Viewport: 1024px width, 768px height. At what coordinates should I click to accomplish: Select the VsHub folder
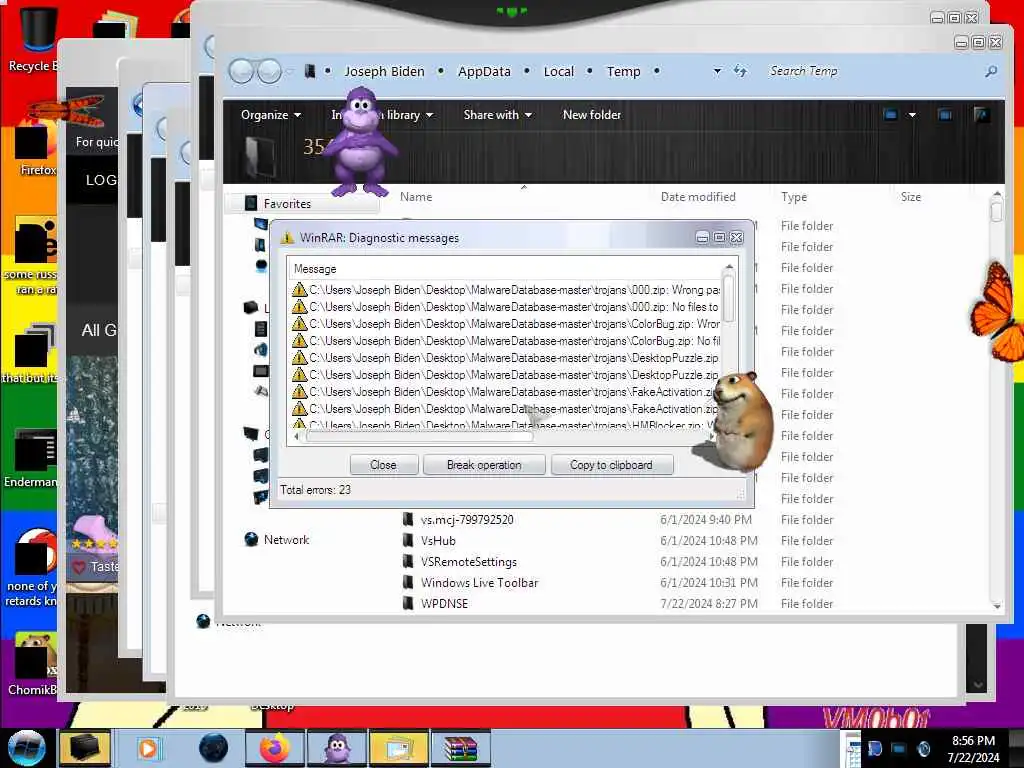pyautogui.click(x=438, y=541)
